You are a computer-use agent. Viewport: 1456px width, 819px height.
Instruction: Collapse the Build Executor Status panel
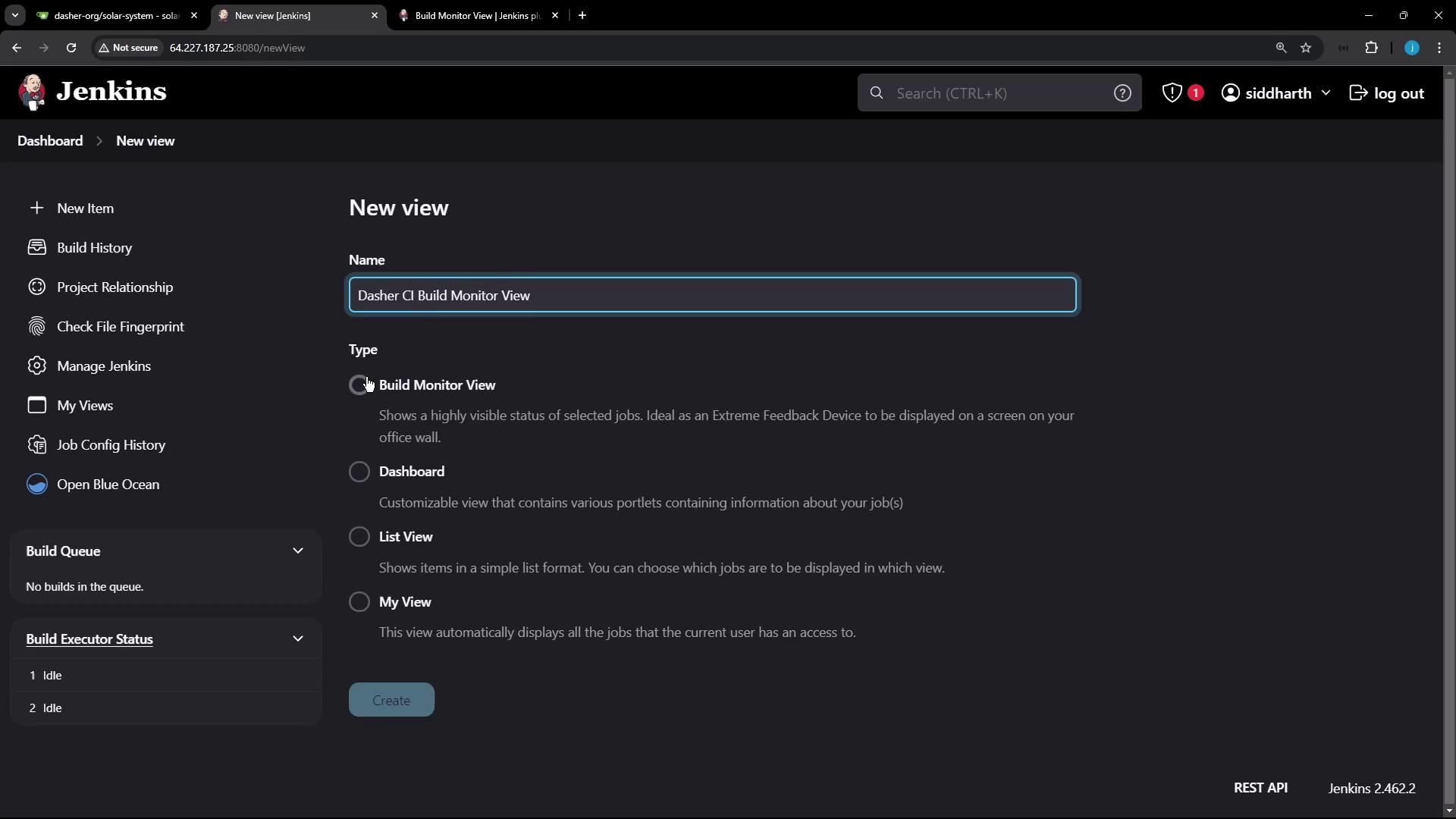[x=298, y=639]
